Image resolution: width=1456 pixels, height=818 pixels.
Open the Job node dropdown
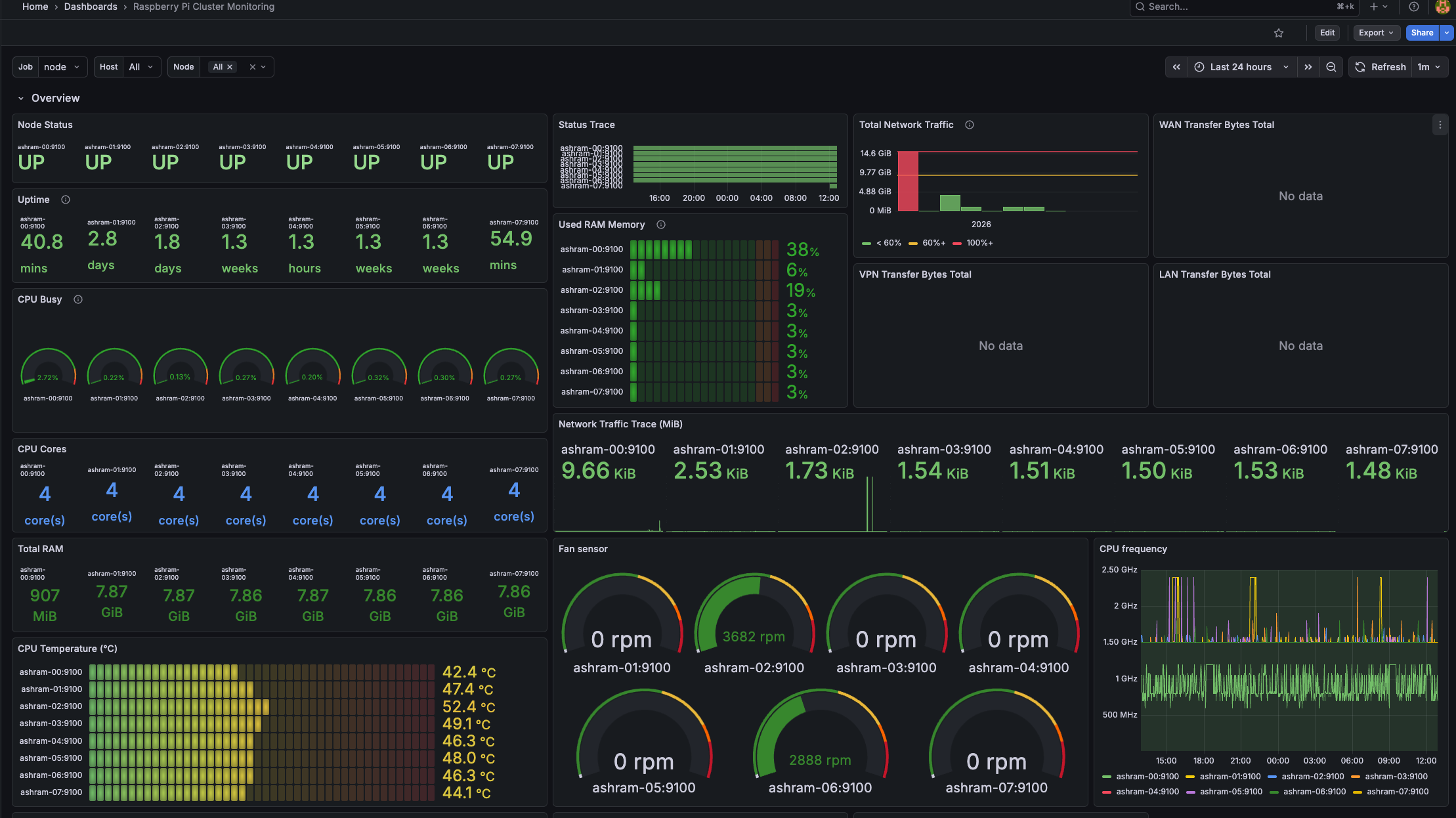pos(61,67)
